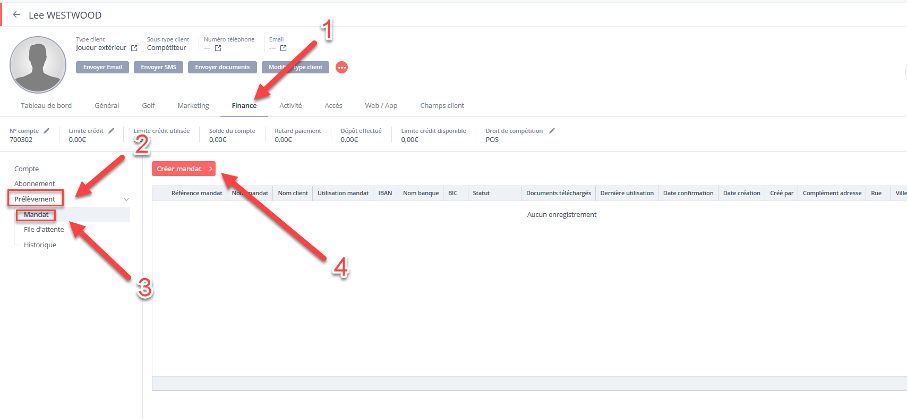Click the Créer mandat button
This screenshot has width=908, height=420.
coord(184,169)
